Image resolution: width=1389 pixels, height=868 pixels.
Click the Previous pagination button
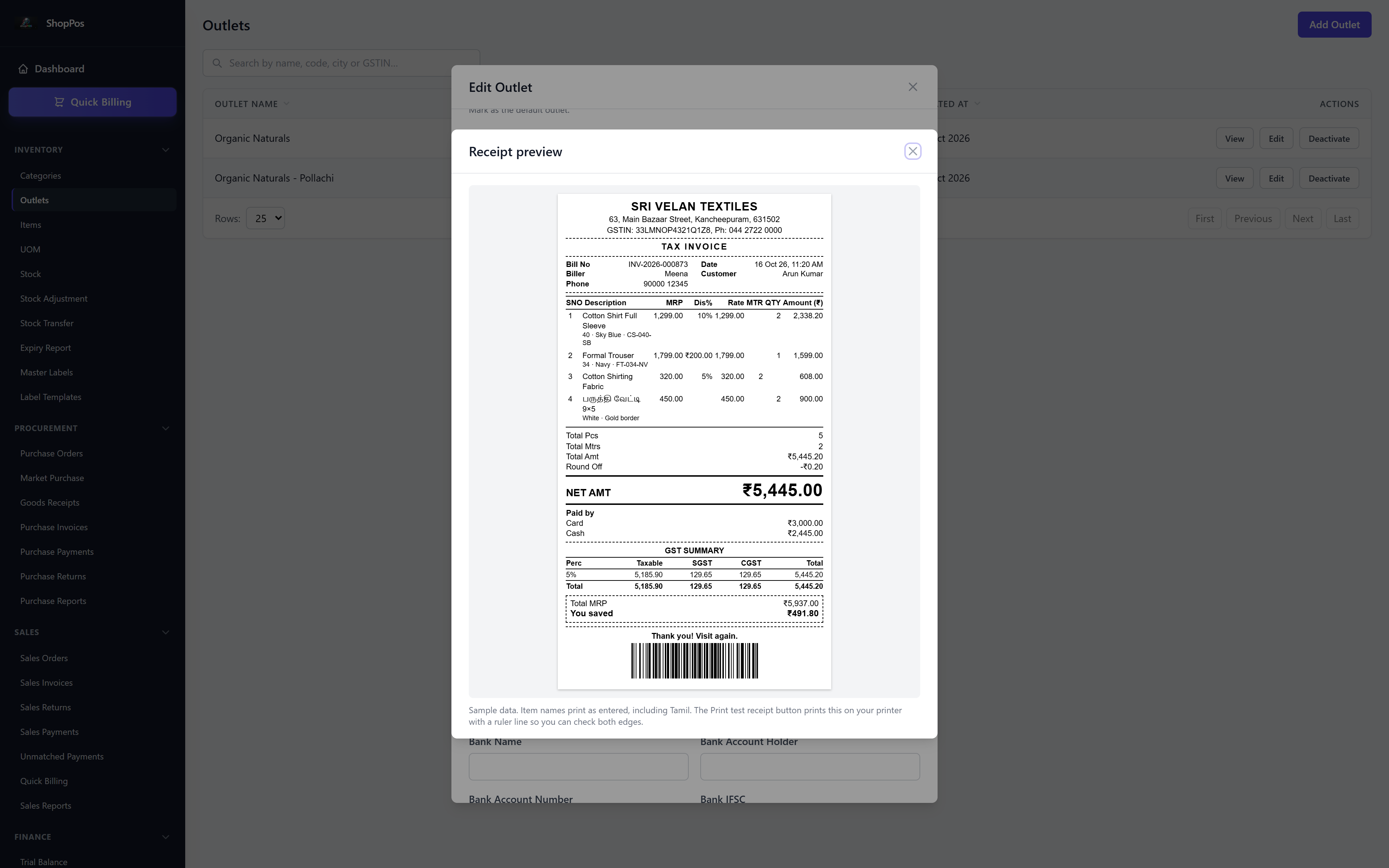[x=1252, y=219]
